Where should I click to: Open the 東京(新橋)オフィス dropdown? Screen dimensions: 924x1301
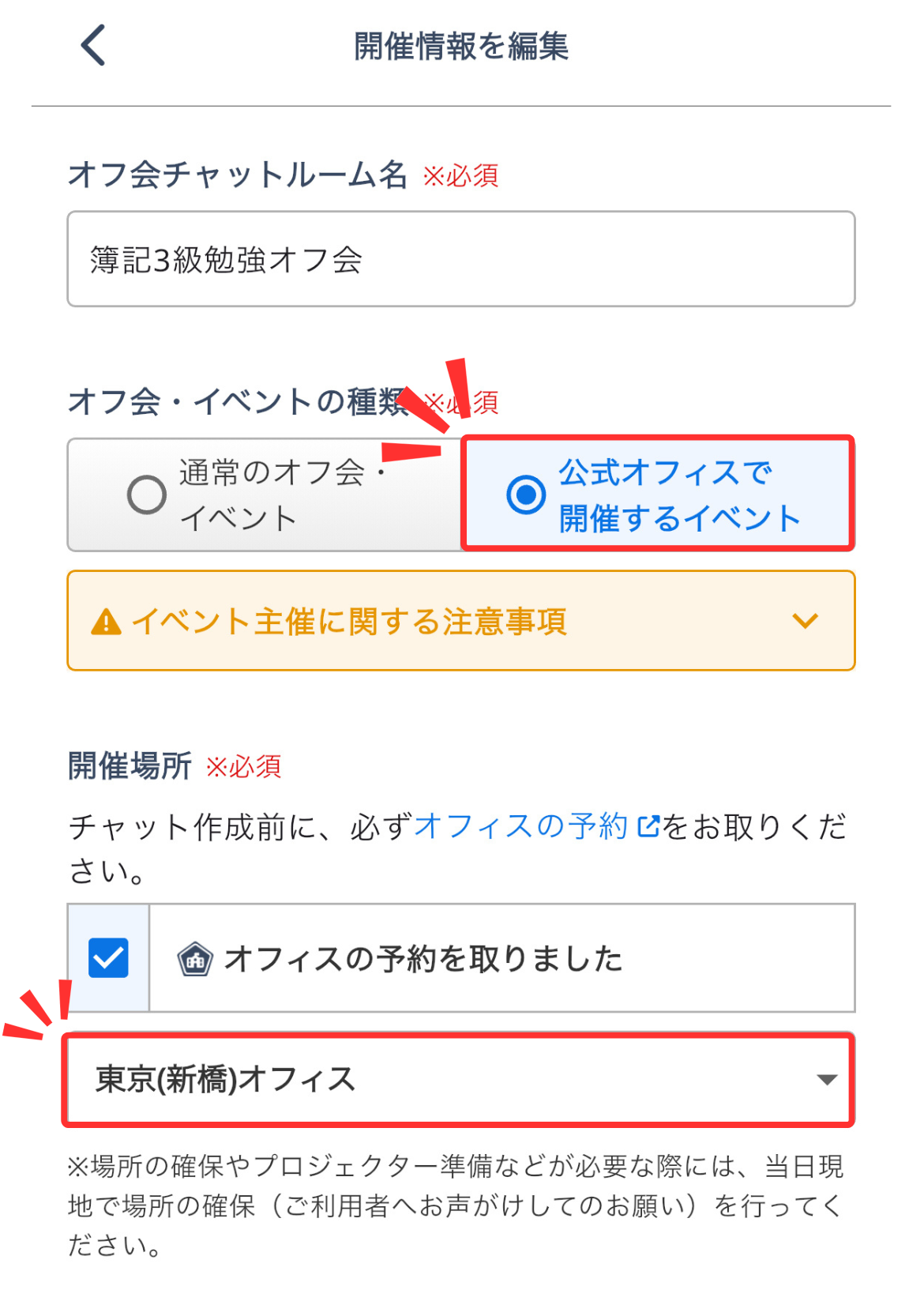point(458,1079)
